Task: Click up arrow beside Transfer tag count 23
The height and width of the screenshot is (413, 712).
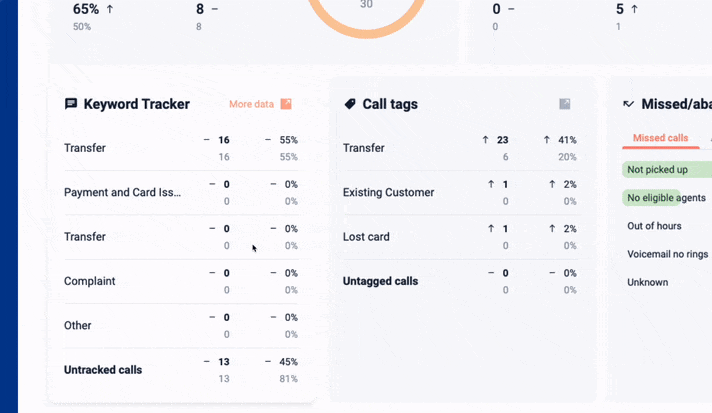Action: tap(486, 140)
